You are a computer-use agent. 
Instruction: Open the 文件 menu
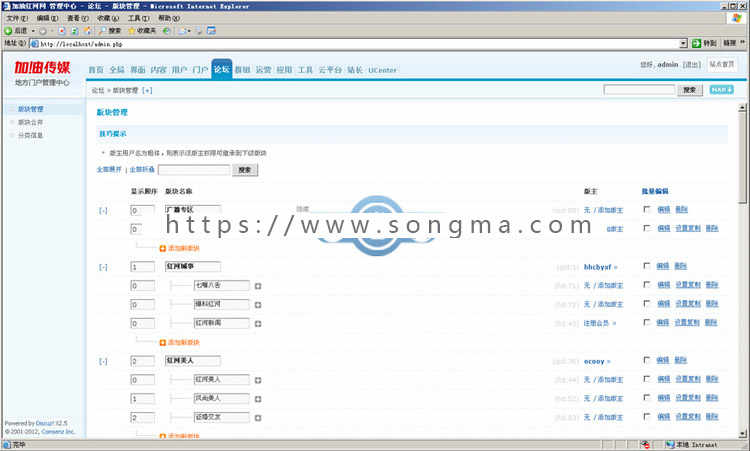click(17, 18)
